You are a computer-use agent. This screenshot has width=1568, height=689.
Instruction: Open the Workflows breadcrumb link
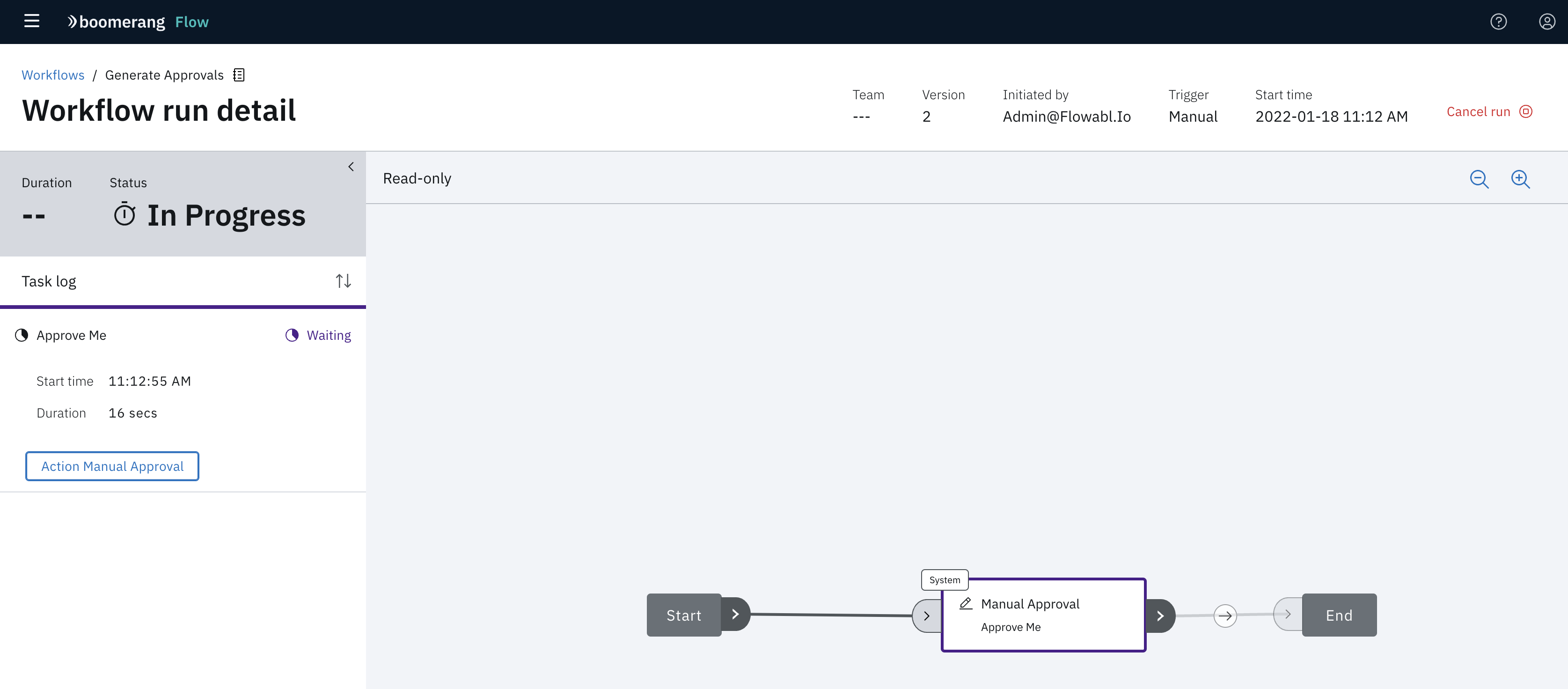(x=52, y=74)
